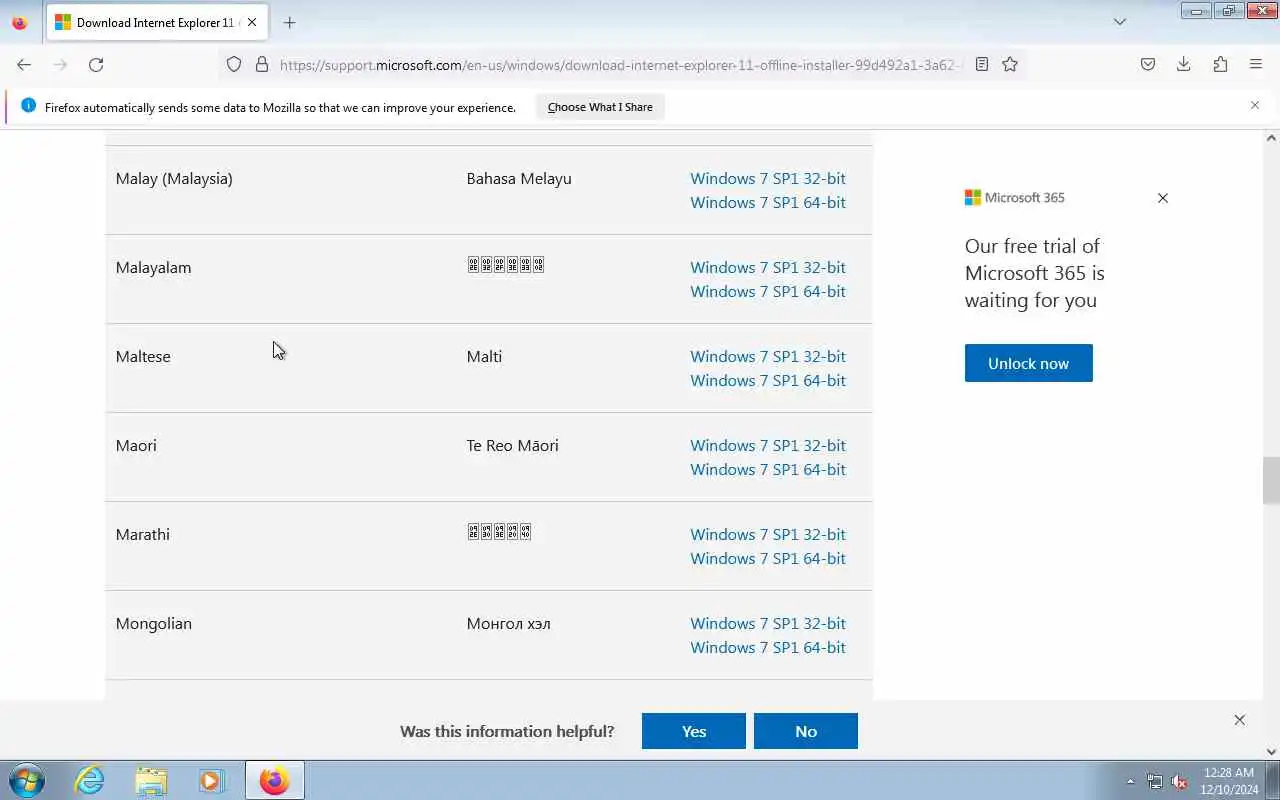1280x800 pixels.
Task: Open Malayalam Windows 7 SP1 64-bit link
Action: 768,291
